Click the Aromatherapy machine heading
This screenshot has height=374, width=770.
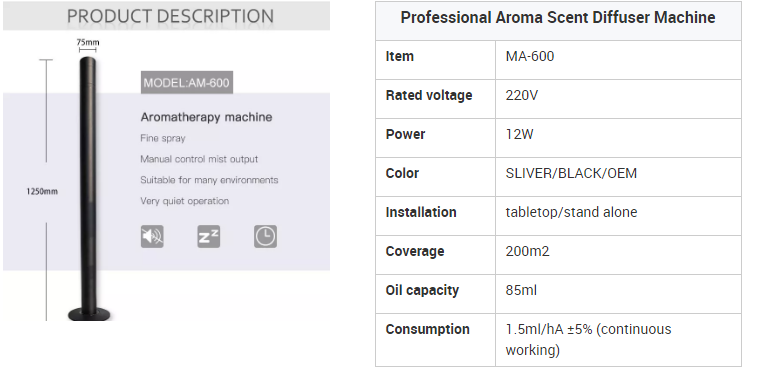coord(206,117)
